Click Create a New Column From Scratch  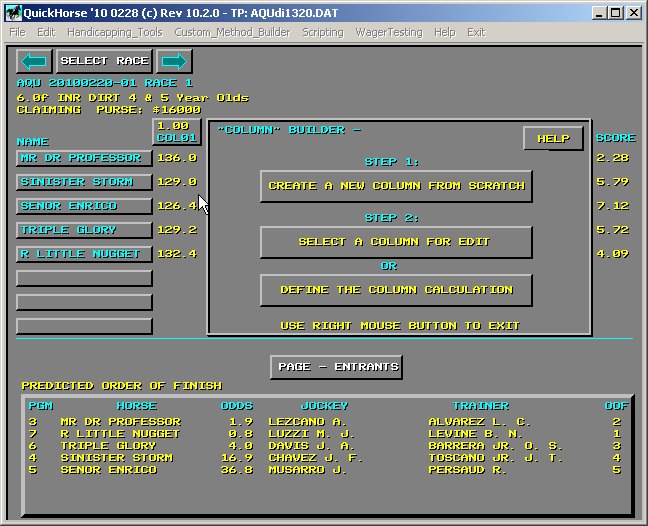click(395, 186)
